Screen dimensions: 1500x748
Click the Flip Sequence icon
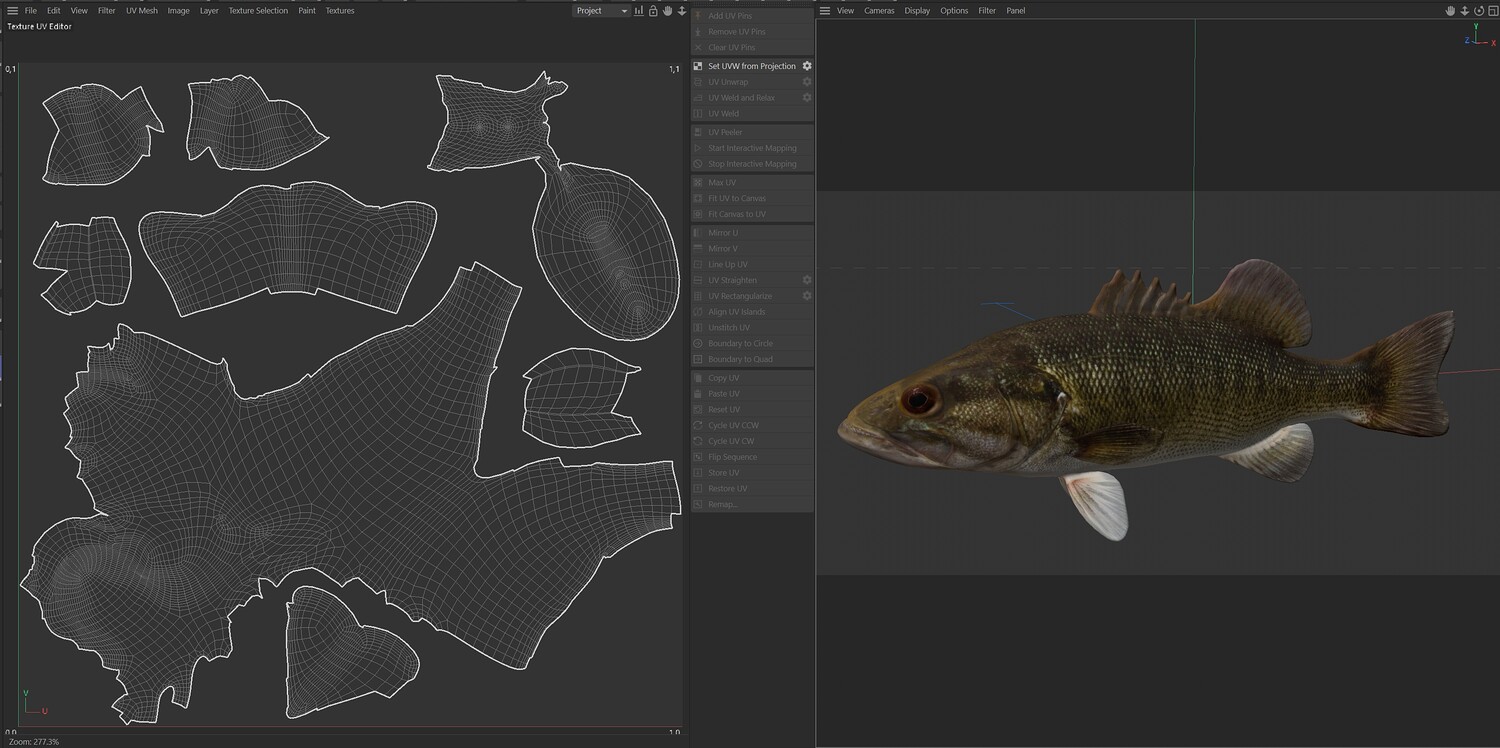click(698, 457)
